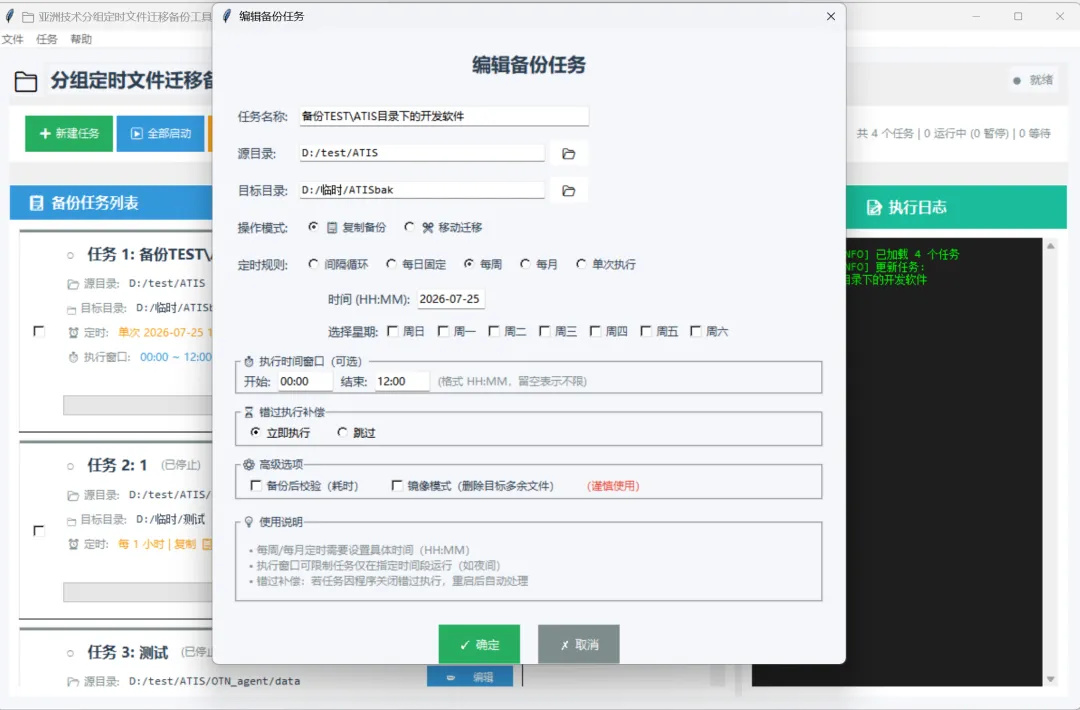
Task: Click the hourglass icon of 错过执行补偿
Action: tap(249, 412)
